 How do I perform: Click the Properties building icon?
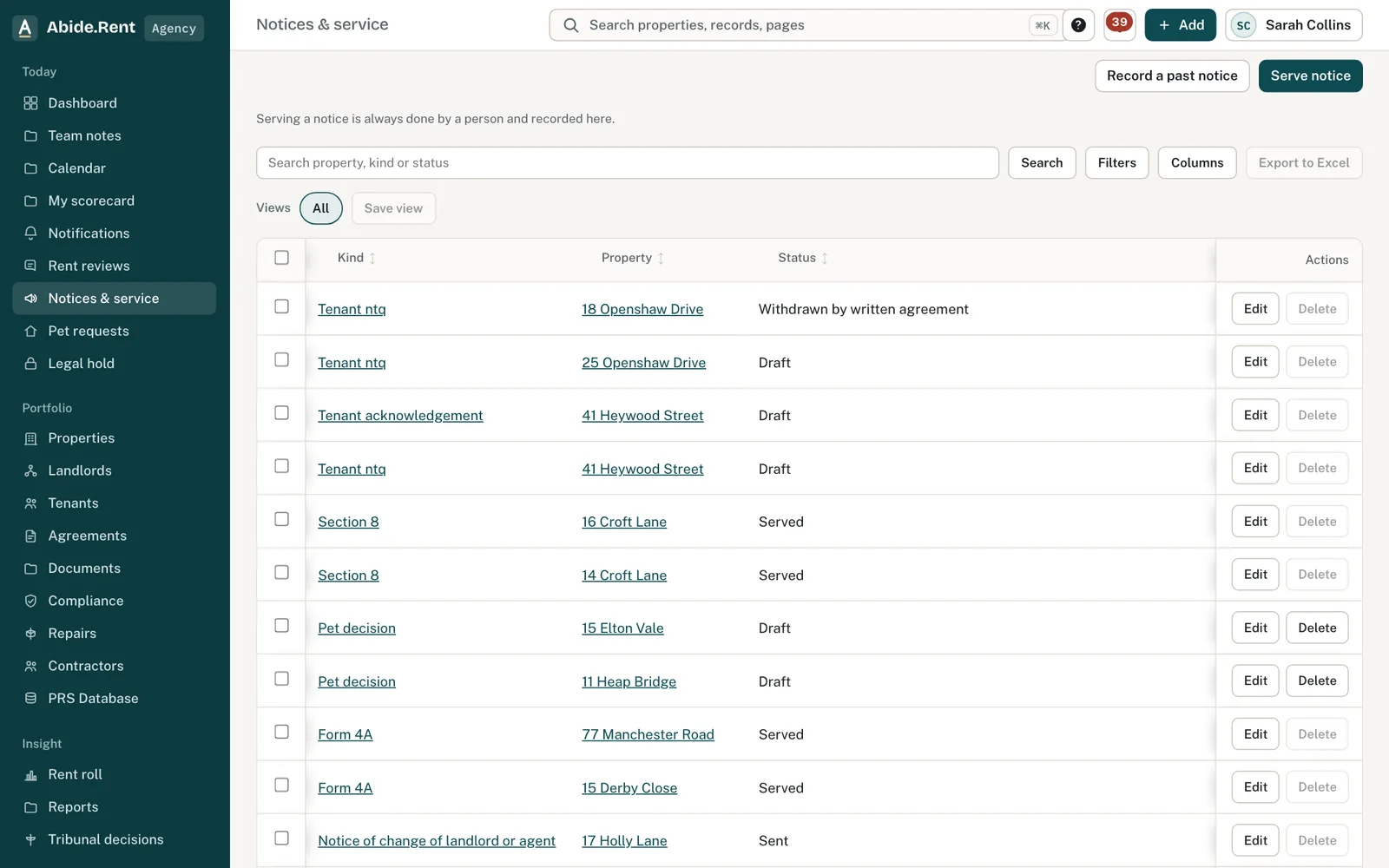point(30,438)
